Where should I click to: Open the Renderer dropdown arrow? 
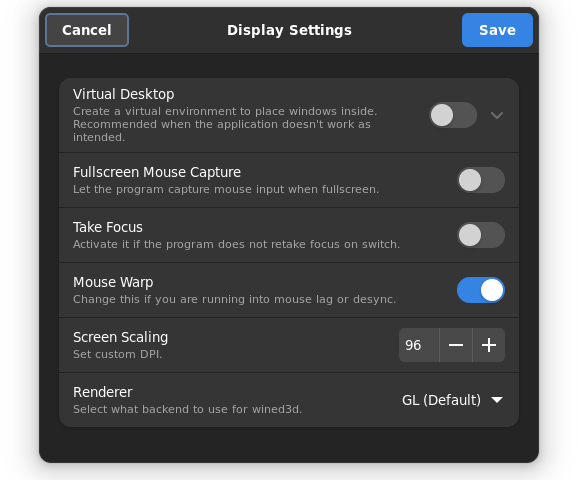click(x=497, y=400)
